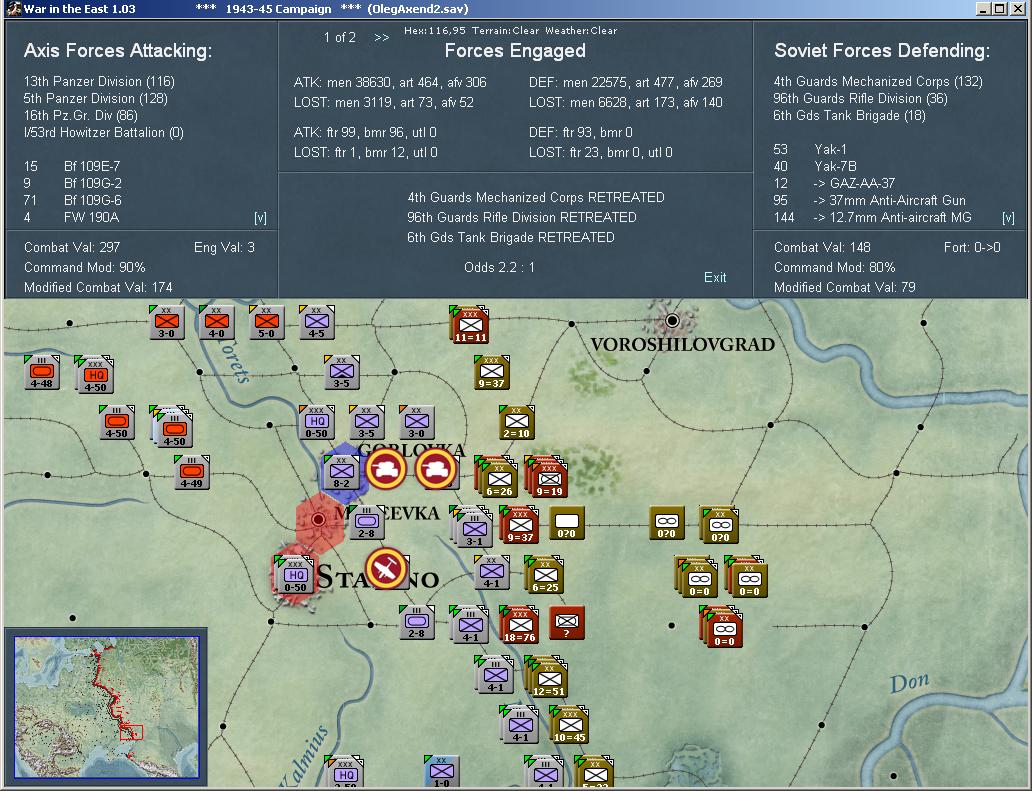Viewport: 1032px width, 791px height.
Task: Click '4th Guards Mechanized Corps (132)' entry
Action: (878, 82)
